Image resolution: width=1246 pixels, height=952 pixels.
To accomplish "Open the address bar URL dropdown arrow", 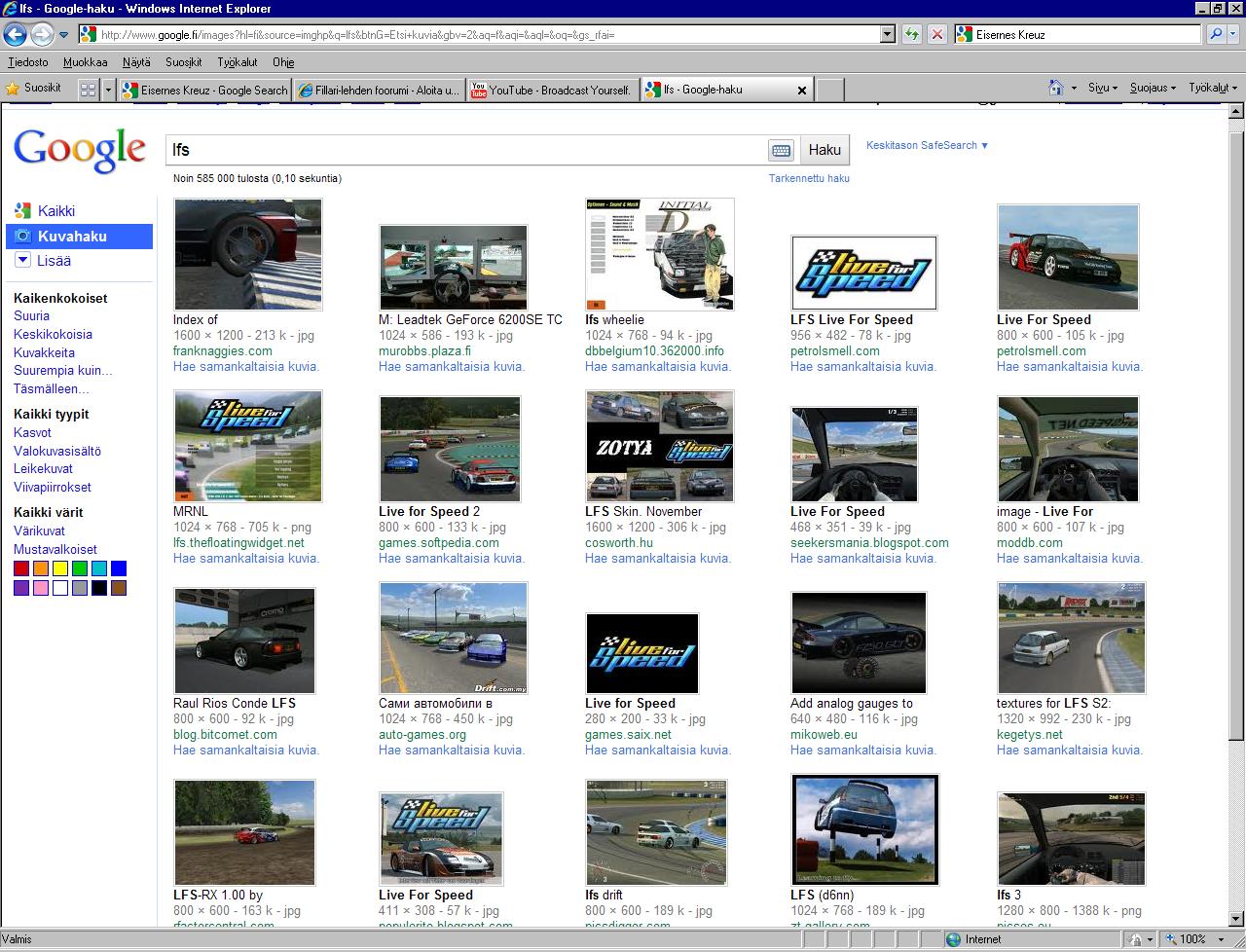I will (887, 35).
